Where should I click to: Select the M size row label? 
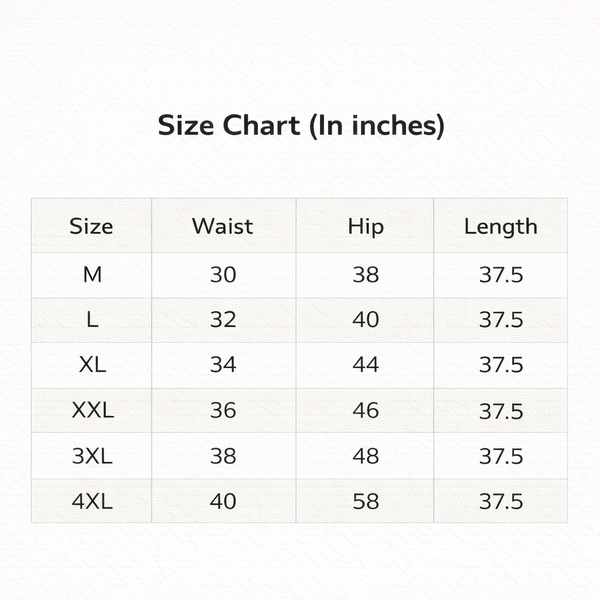pyautogui.click(x=91, y=275)
